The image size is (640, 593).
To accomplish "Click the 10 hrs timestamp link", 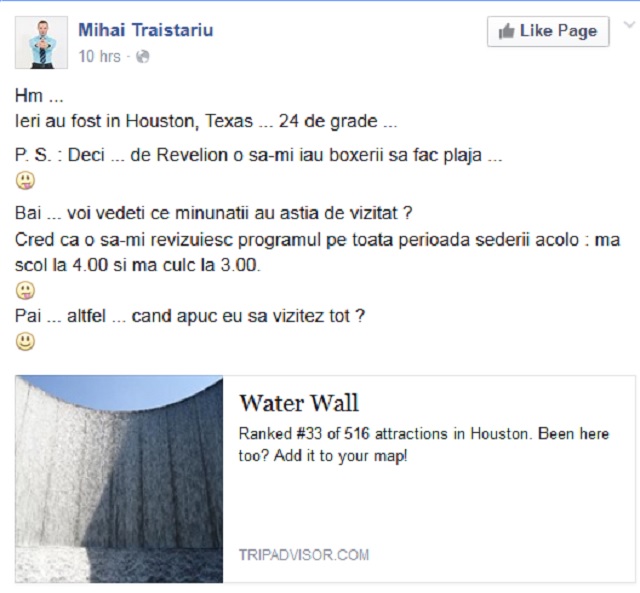I will click(x=100, y=56).
